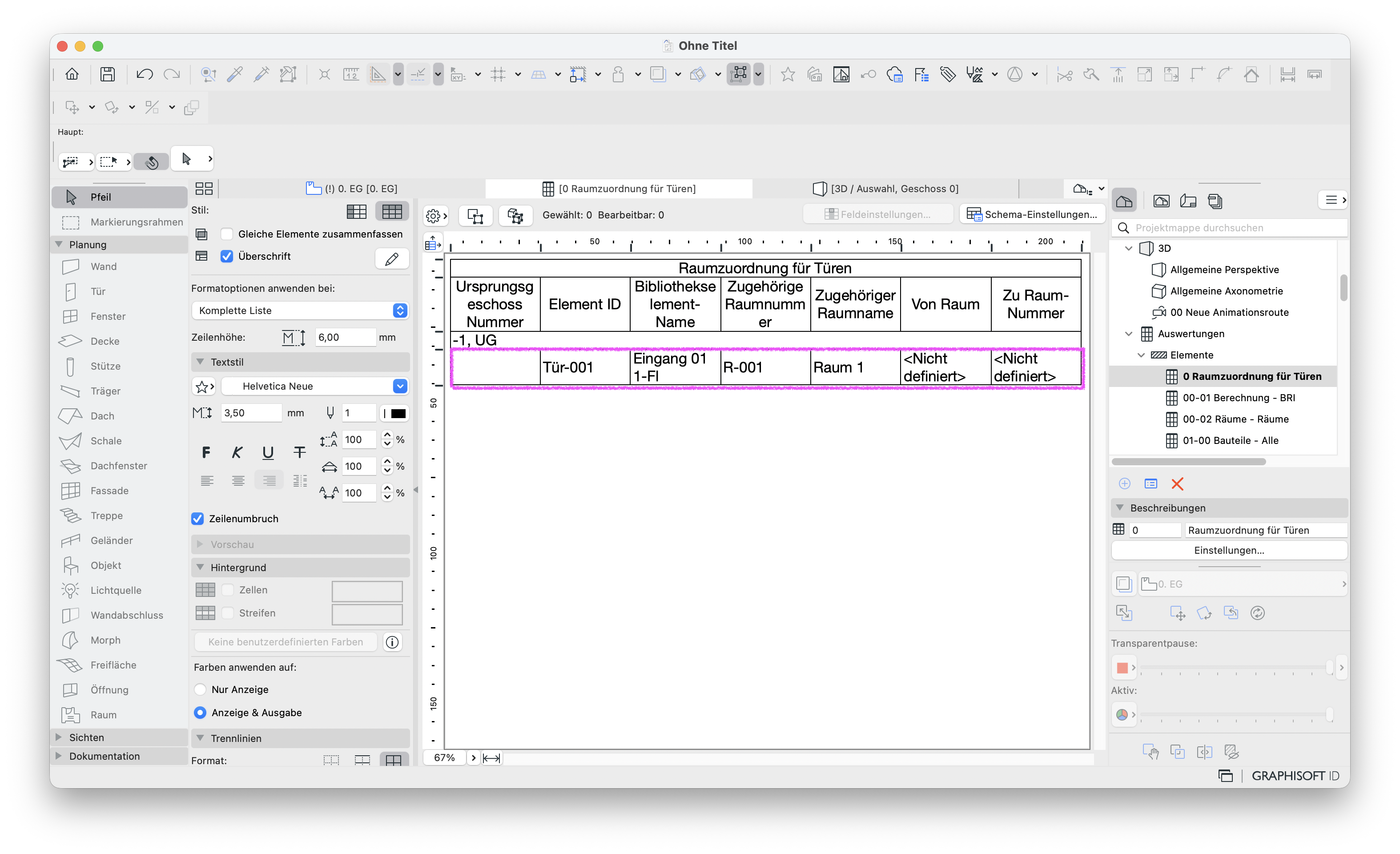Select the Raum tool
The height and width of the screenshot is (854, 1400).
[x=103, y=715]
